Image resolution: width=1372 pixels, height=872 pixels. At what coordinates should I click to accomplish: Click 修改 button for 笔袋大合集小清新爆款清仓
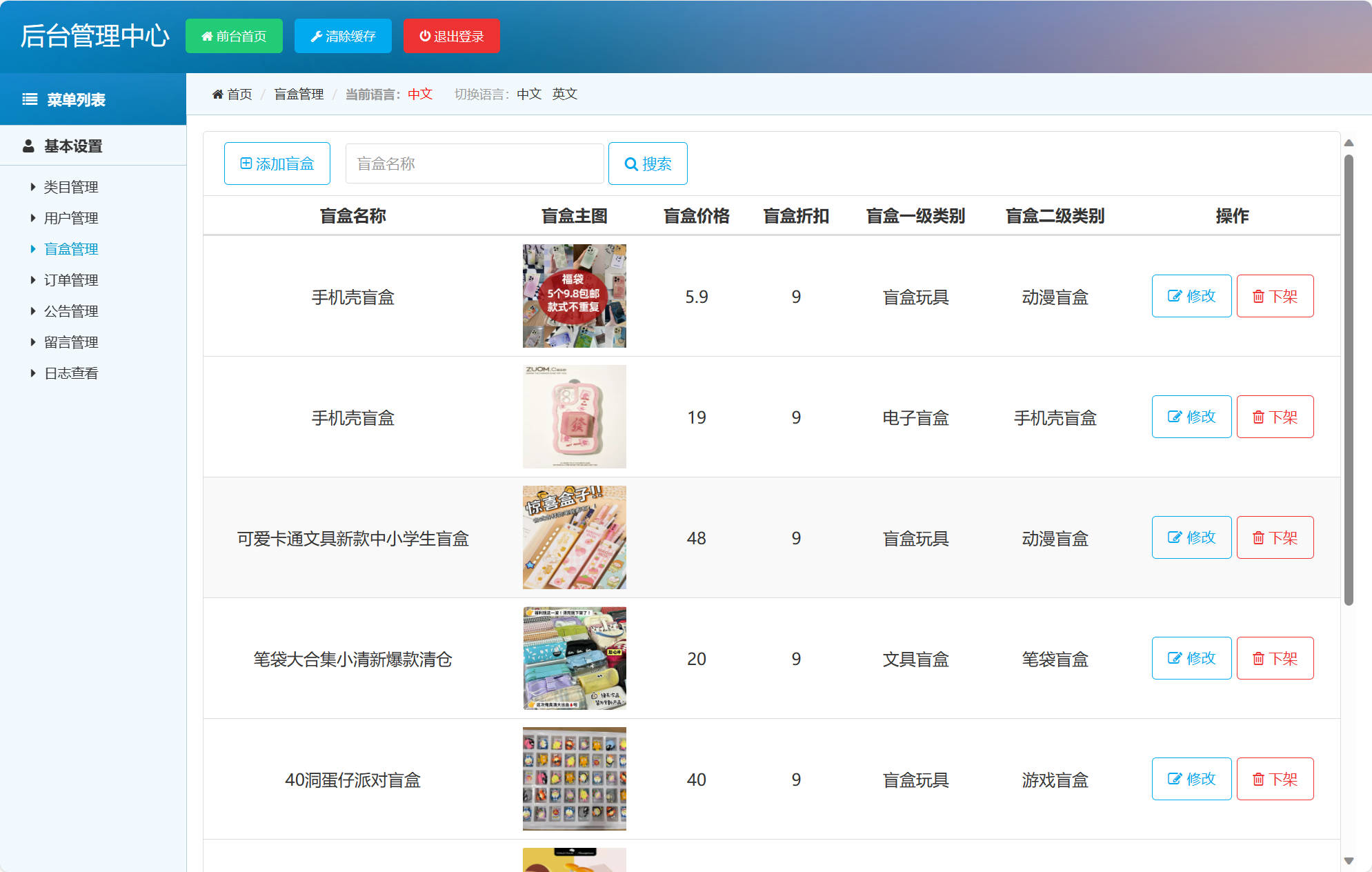(1191, 658)
